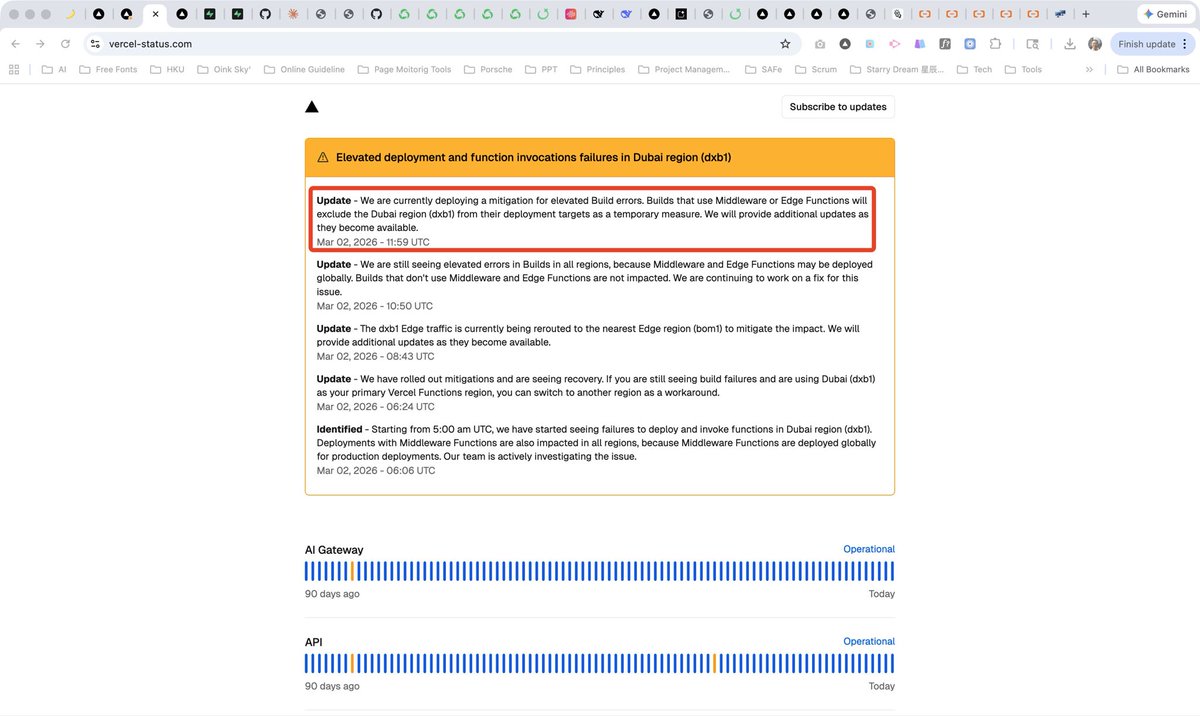Open the HKU bookmarks folder
The image size is (1200, 716).
pos(167,69)
